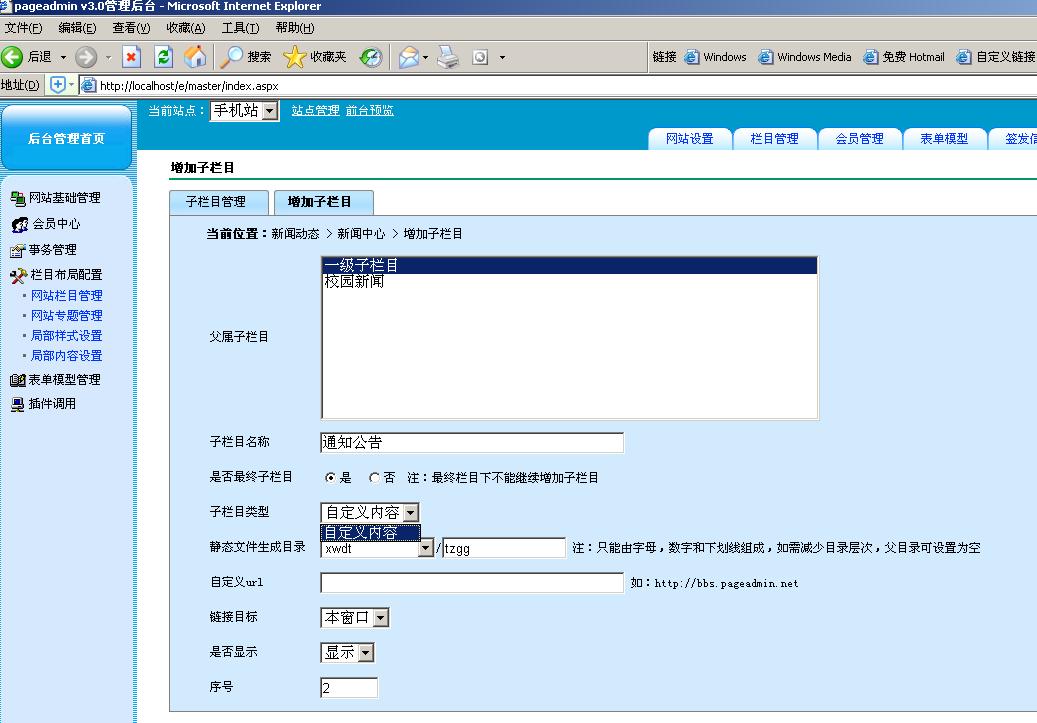The width and height of the screenshot is (1037, 723).
Task: Open the Favorites star icon
Action: click(x=294, y=57)
